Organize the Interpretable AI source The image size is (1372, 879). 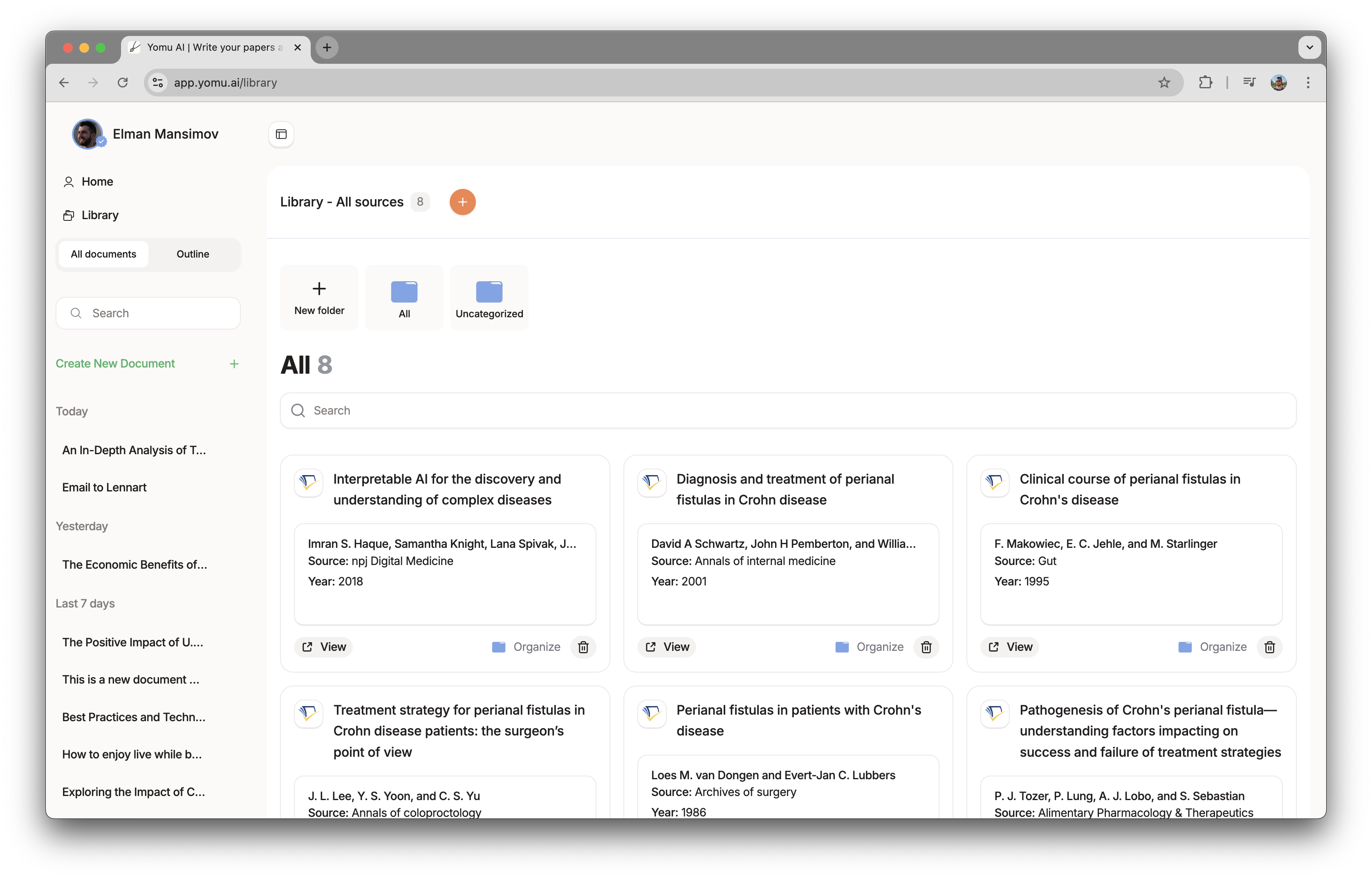(x=526, y=647)
